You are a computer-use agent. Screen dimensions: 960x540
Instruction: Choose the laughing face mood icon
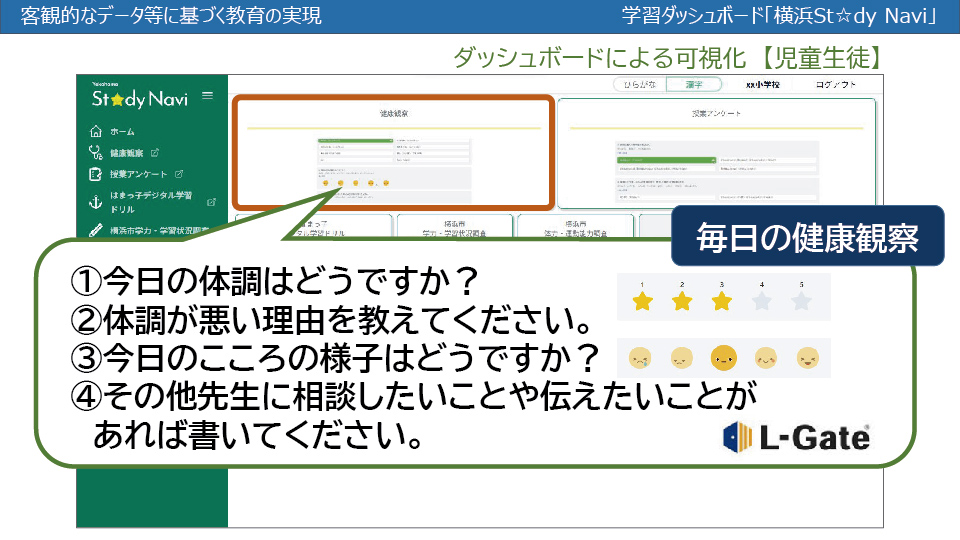pos(808,358)
